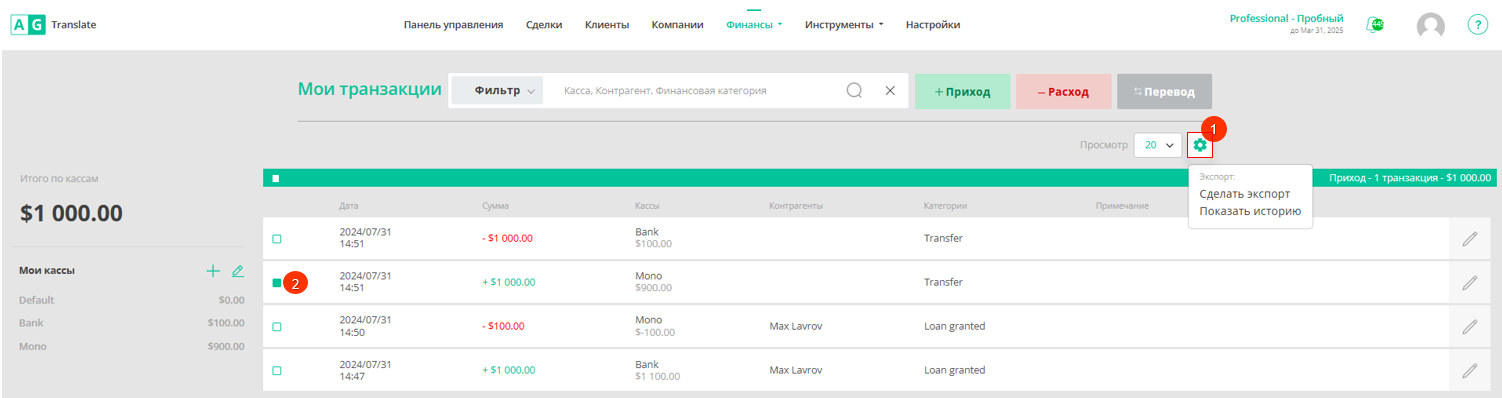This screenshot has height=398, width=1502.
Task: Click the Professional - Пробный plan link
Action: click(x=1286, y=19)
